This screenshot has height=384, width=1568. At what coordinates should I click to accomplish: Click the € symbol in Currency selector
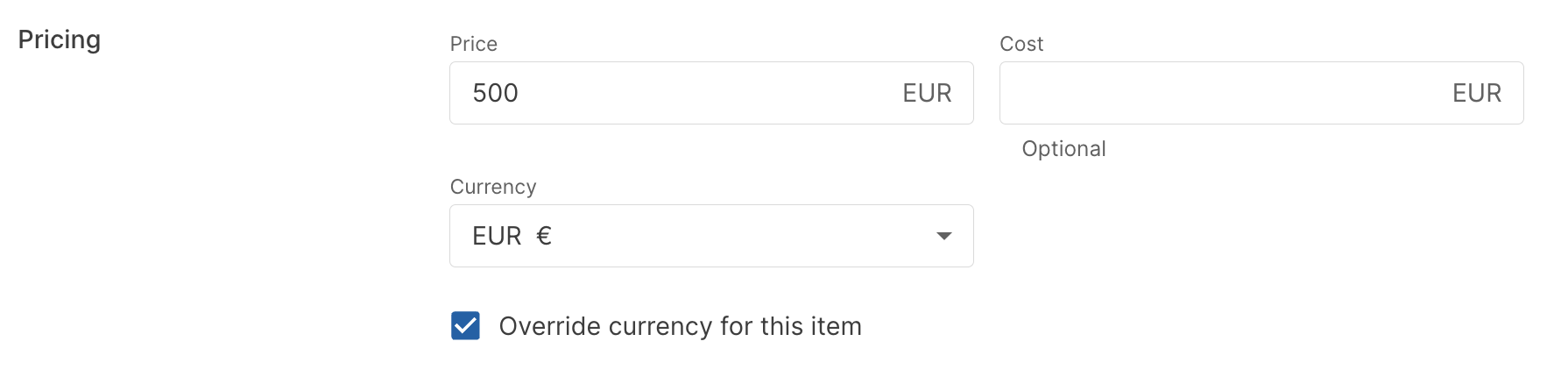pos(544,236)
